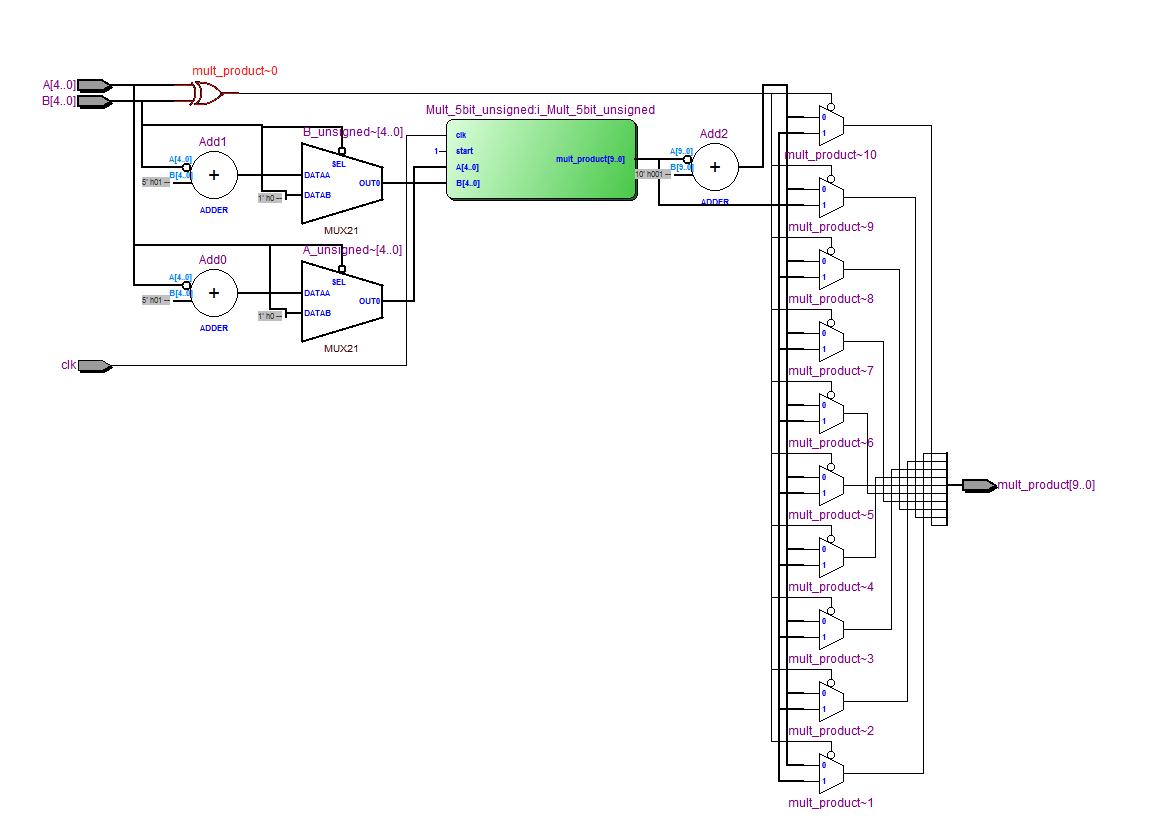Click the 'Add0' label text
The image size is (1162, 834).
pos(213,259)
